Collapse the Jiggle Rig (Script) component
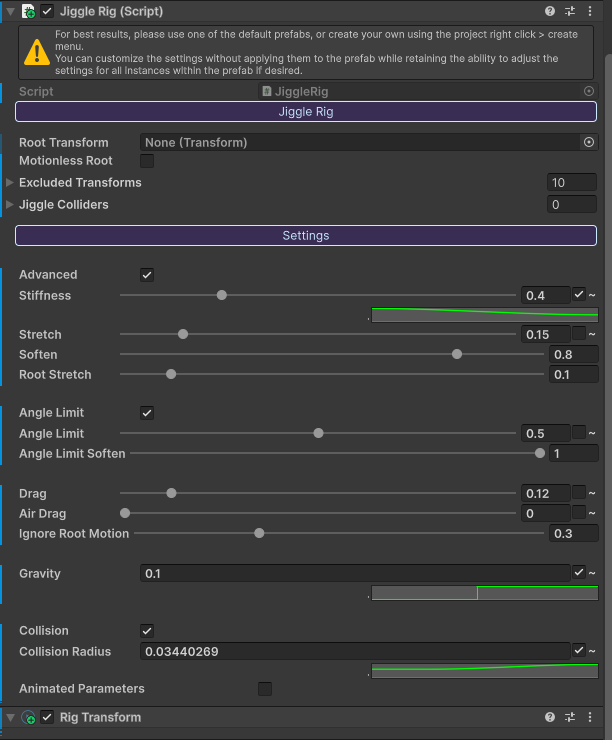Viewport: 612px width, 740px height. tap(10, 11)
